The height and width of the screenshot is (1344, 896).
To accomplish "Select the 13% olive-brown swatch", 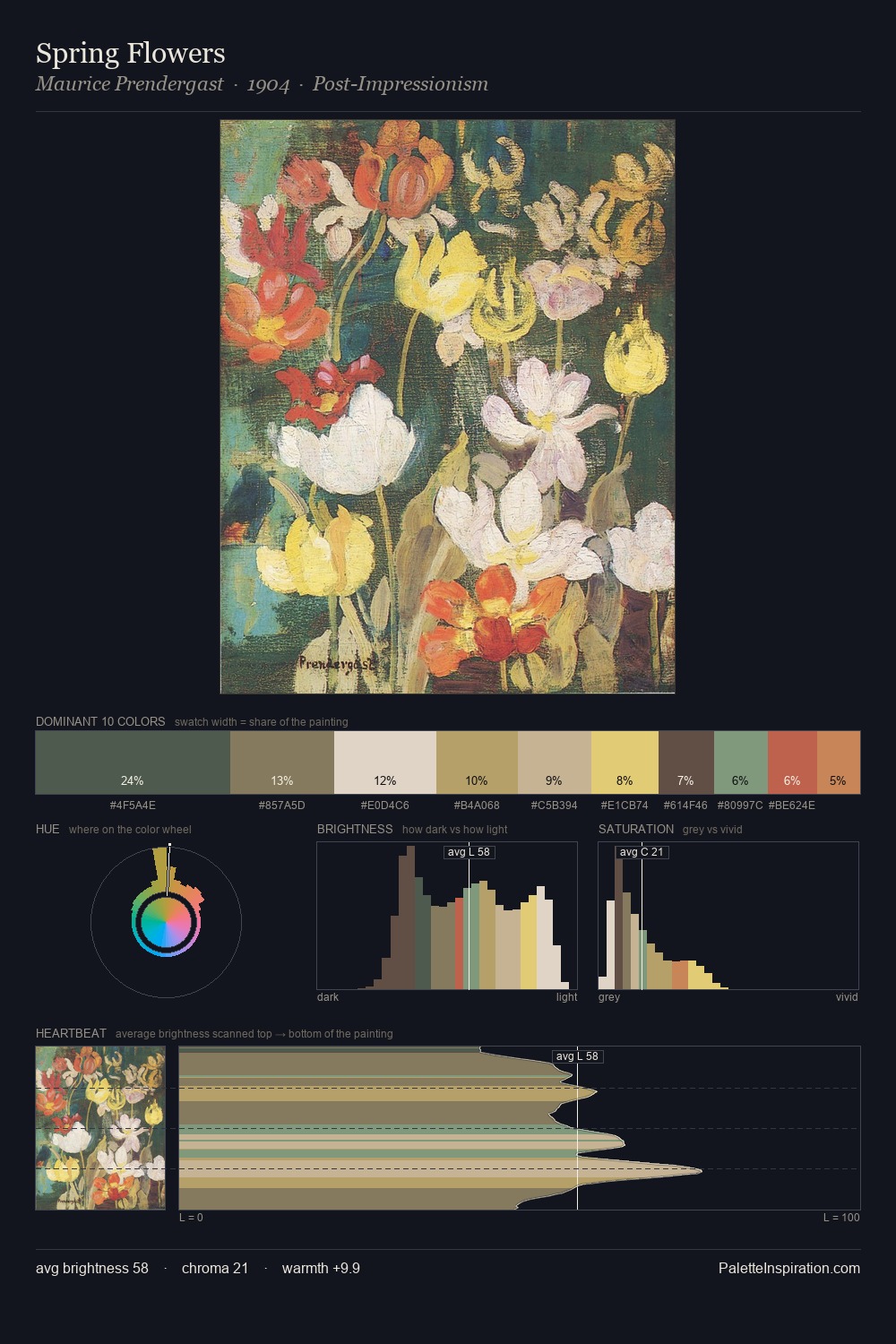I will tap(282, 762).
